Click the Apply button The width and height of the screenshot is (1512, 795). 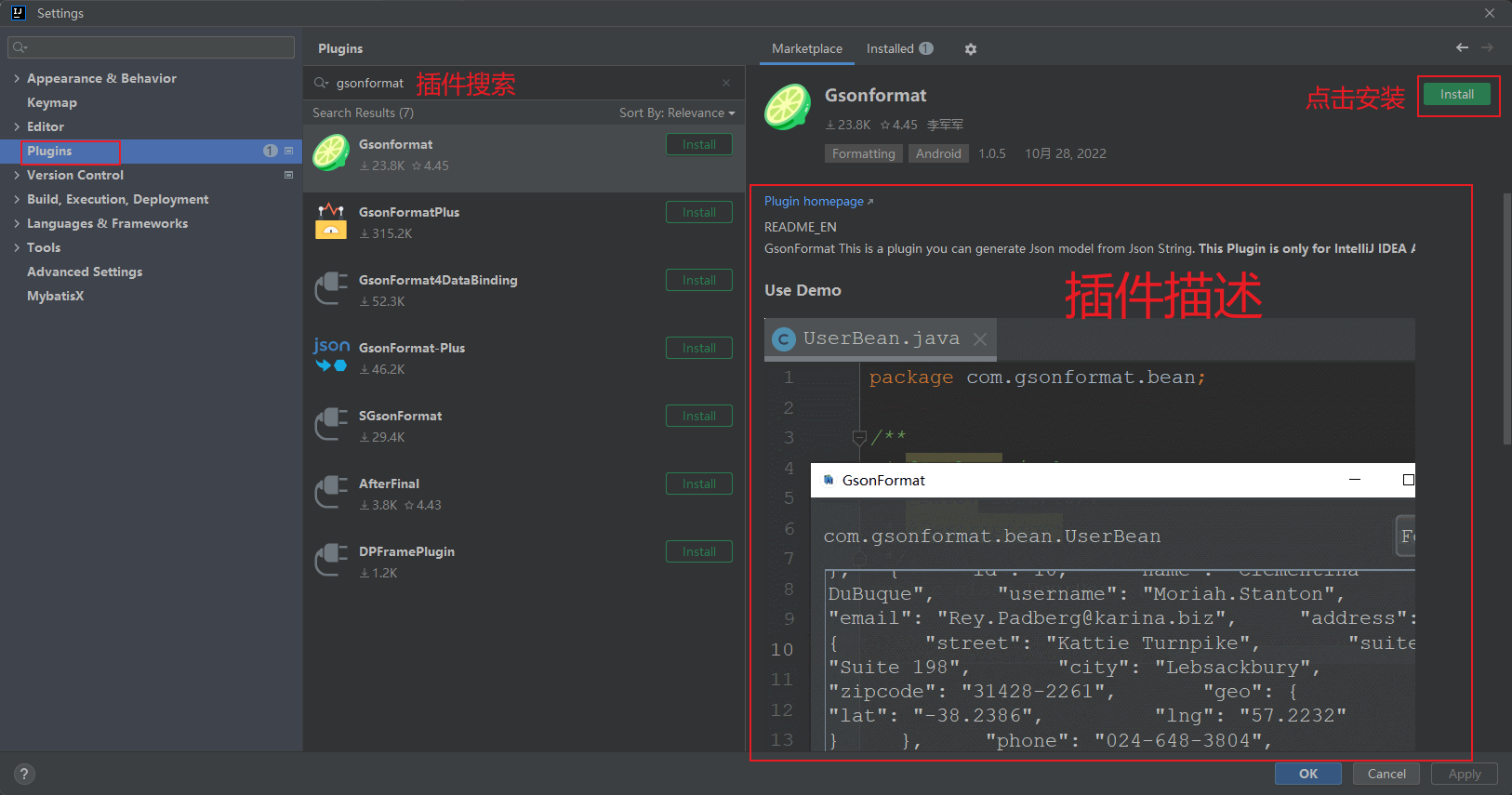1465,774
